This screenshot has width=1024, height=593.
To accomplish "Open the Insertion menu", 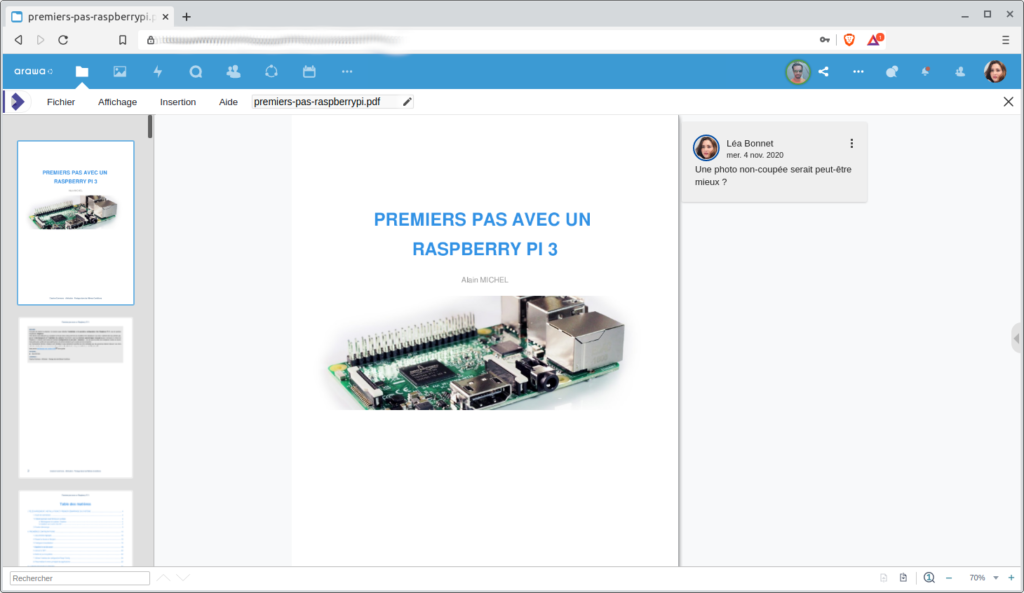I will [x=178, y=102].
